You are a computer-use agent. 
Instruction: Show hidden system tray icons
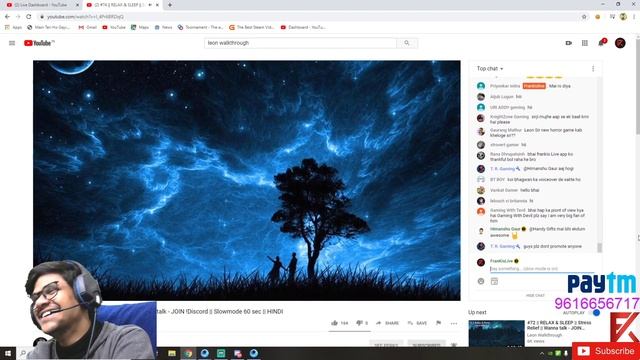(542, 353)
